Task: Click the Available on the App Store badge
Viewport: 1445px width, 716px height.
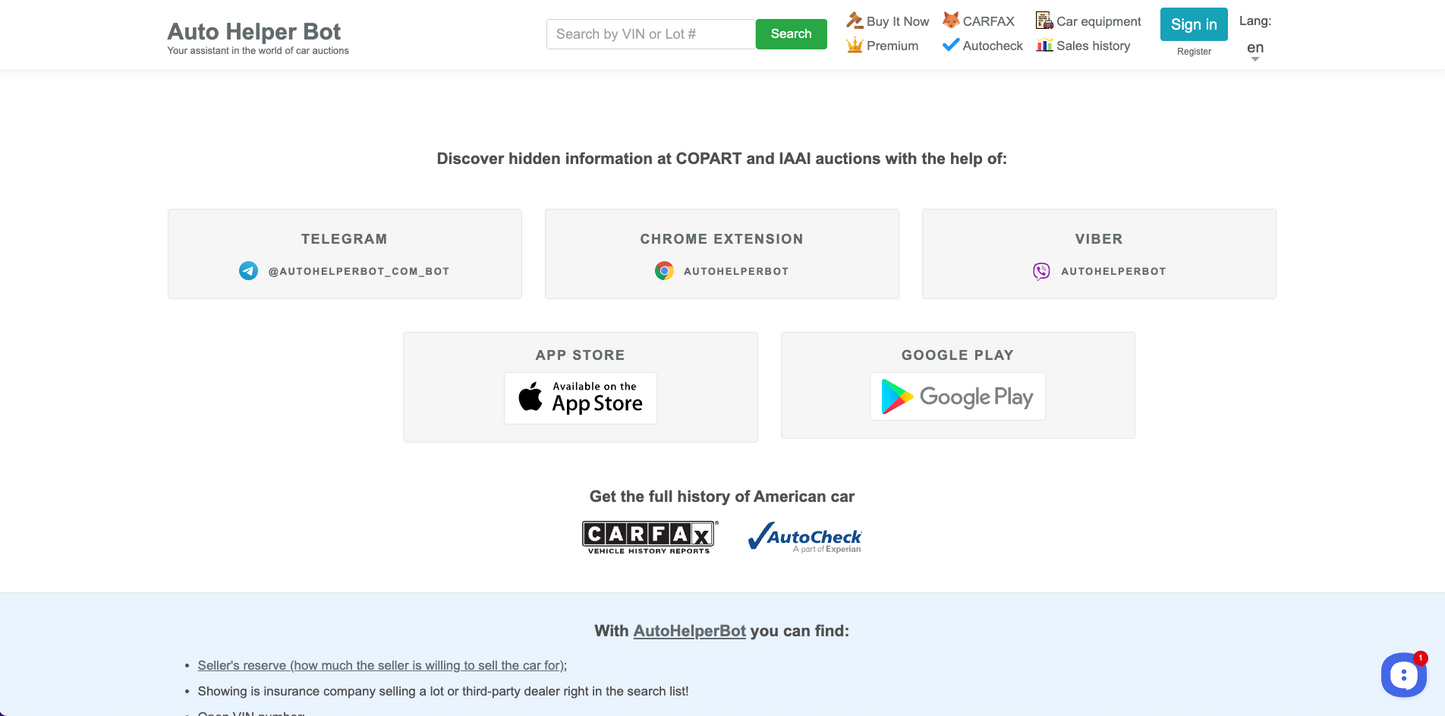Action: tap(580, 398)
